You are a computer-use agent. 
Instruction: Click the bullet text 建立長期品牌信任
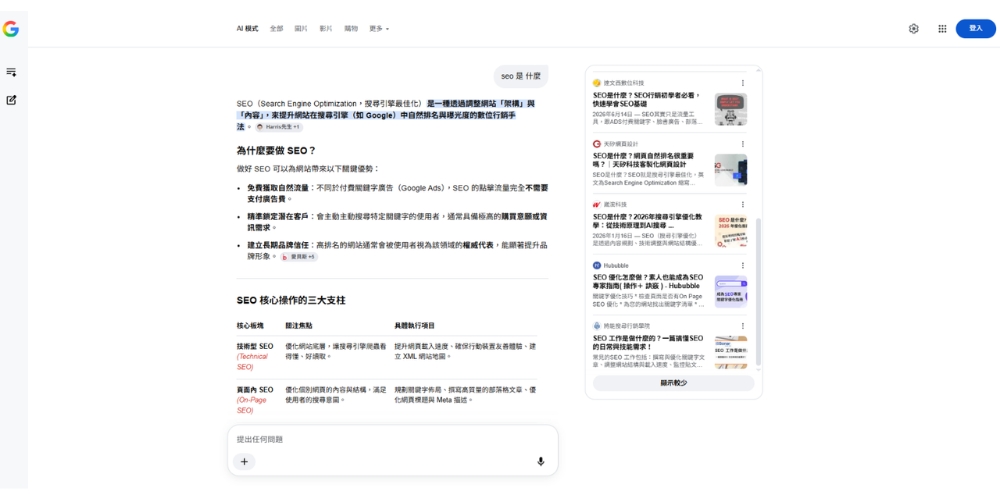[278, 245]
